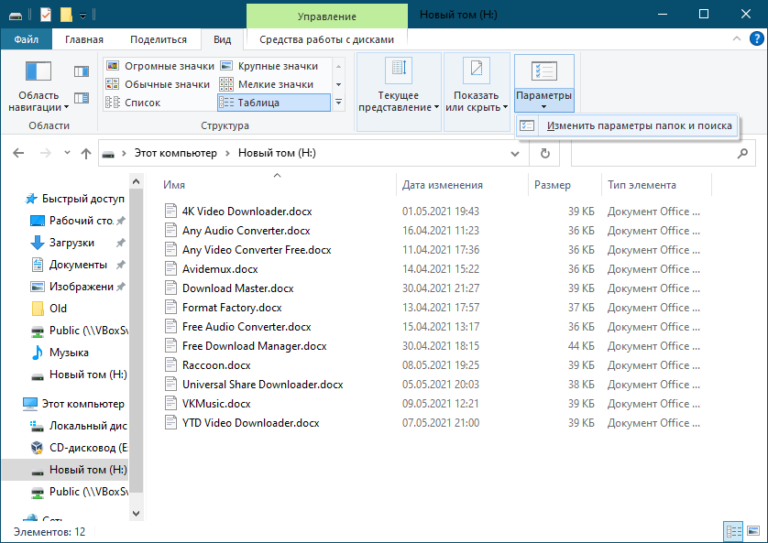Choose Обычные значки layout

click(x=158, y=84)
